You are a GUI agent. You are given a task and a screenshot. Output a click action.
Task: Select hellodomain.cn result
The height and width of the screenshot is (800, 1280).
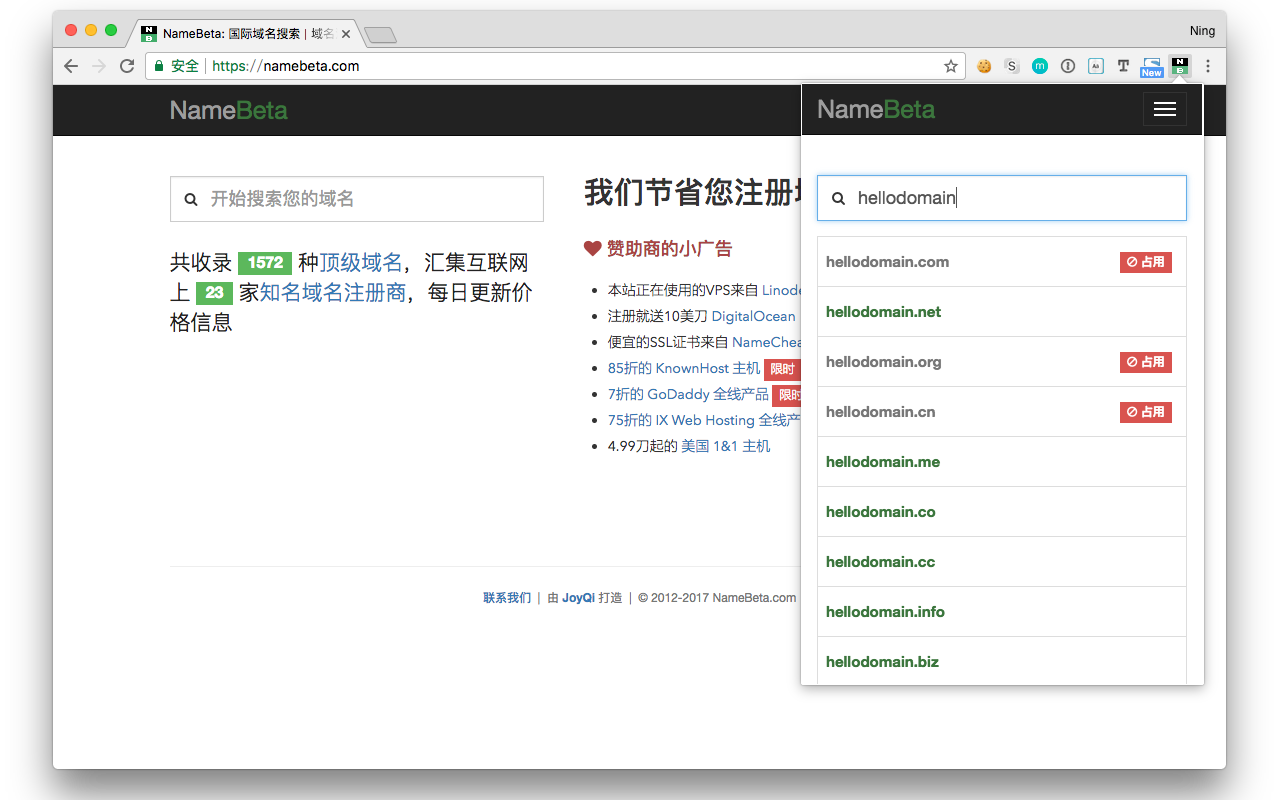point(1002,412)
